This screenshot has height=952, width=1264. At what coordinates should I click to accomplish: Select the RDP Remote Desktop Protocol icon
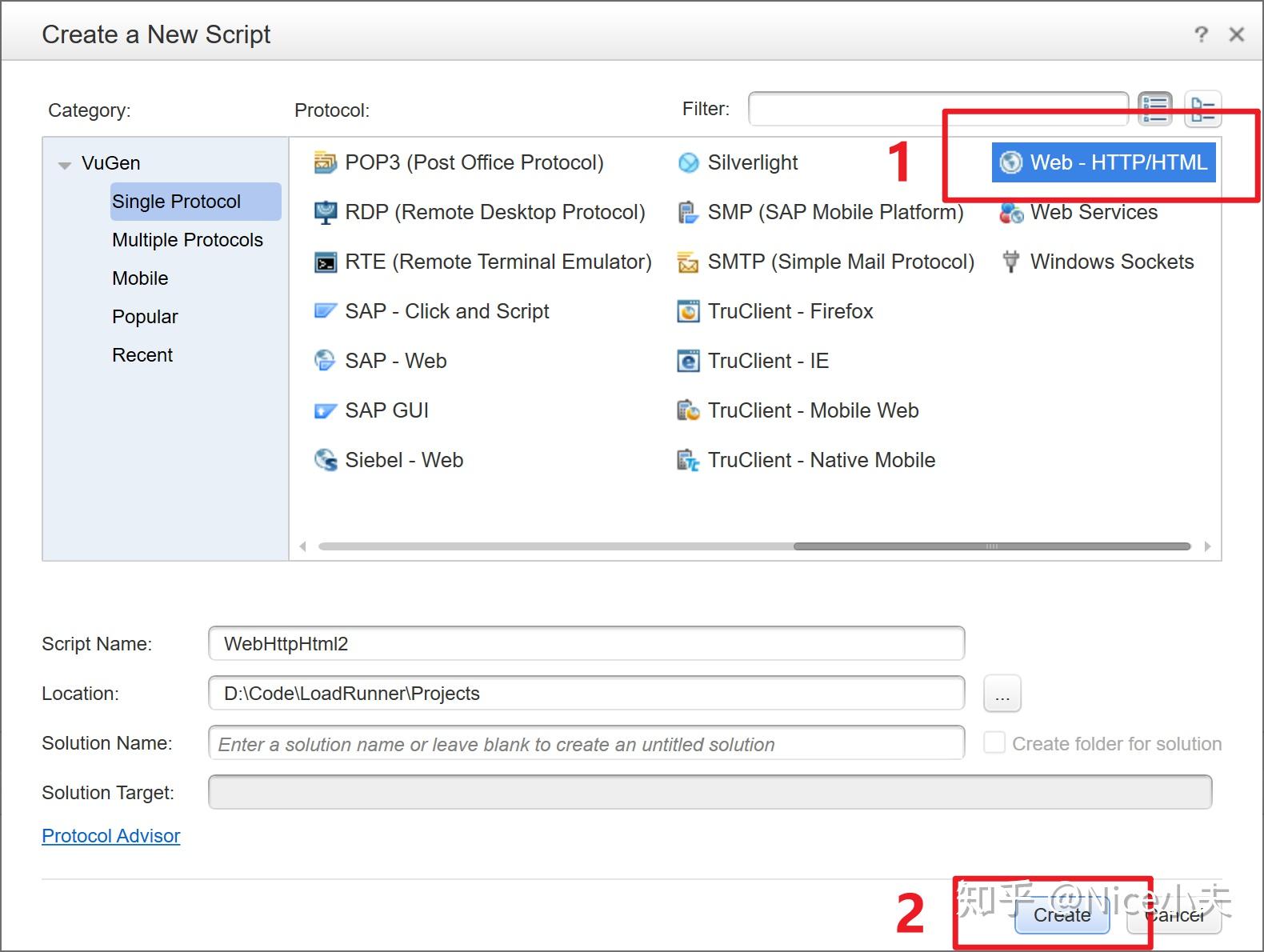[x=326, y=212]
